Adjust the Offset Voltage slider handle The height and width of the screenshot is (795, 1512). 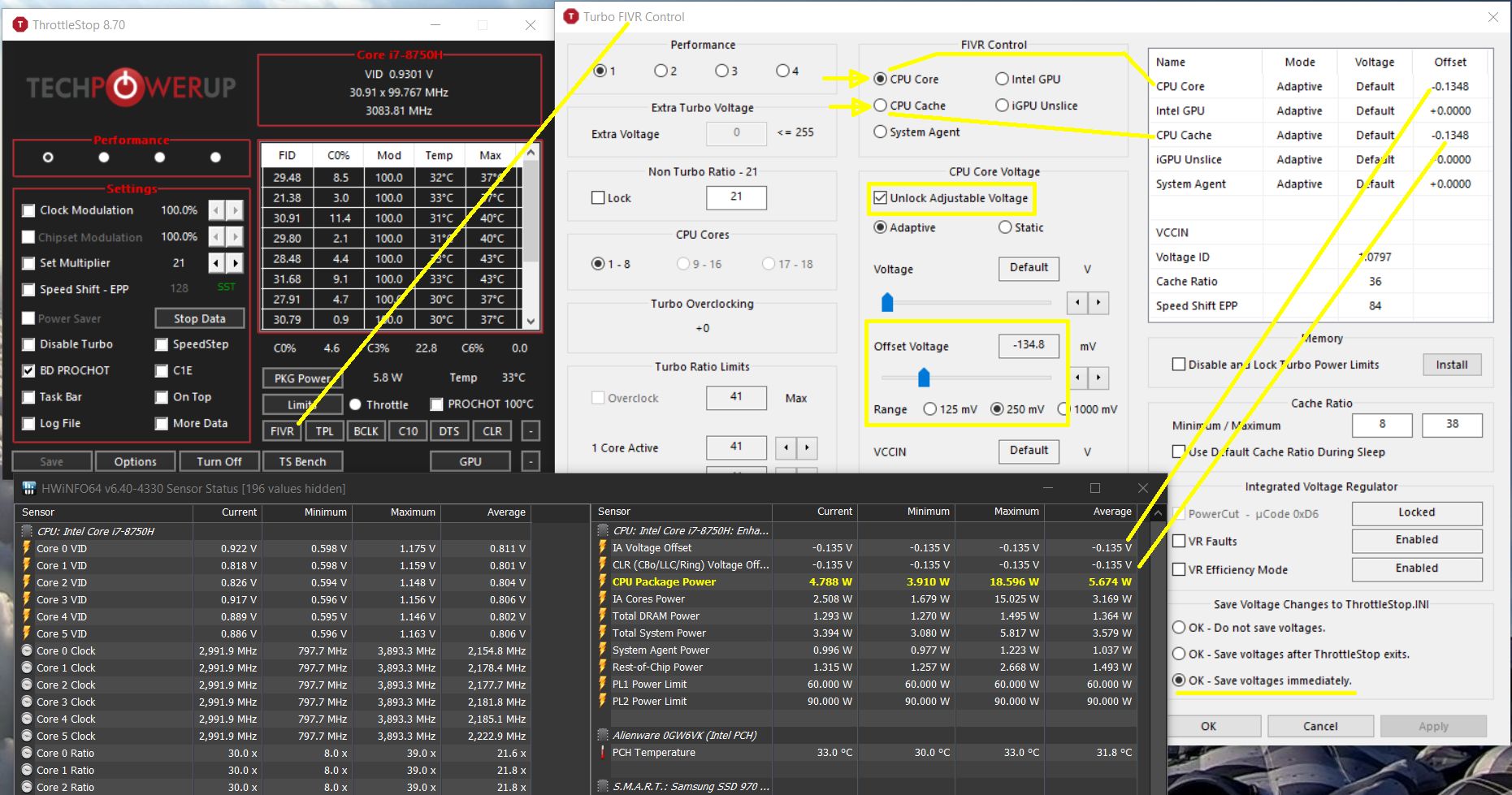924,378
